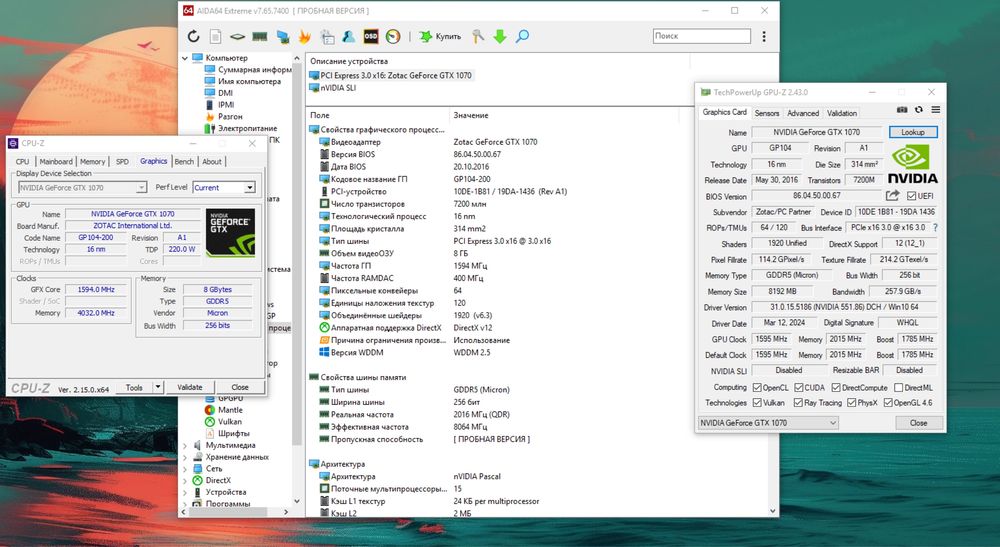Toggle the DirectCompute checkbox in GPU-Z
Image resolution: width=1000 pixels, height=547 pixels.
tap(836, 388)
